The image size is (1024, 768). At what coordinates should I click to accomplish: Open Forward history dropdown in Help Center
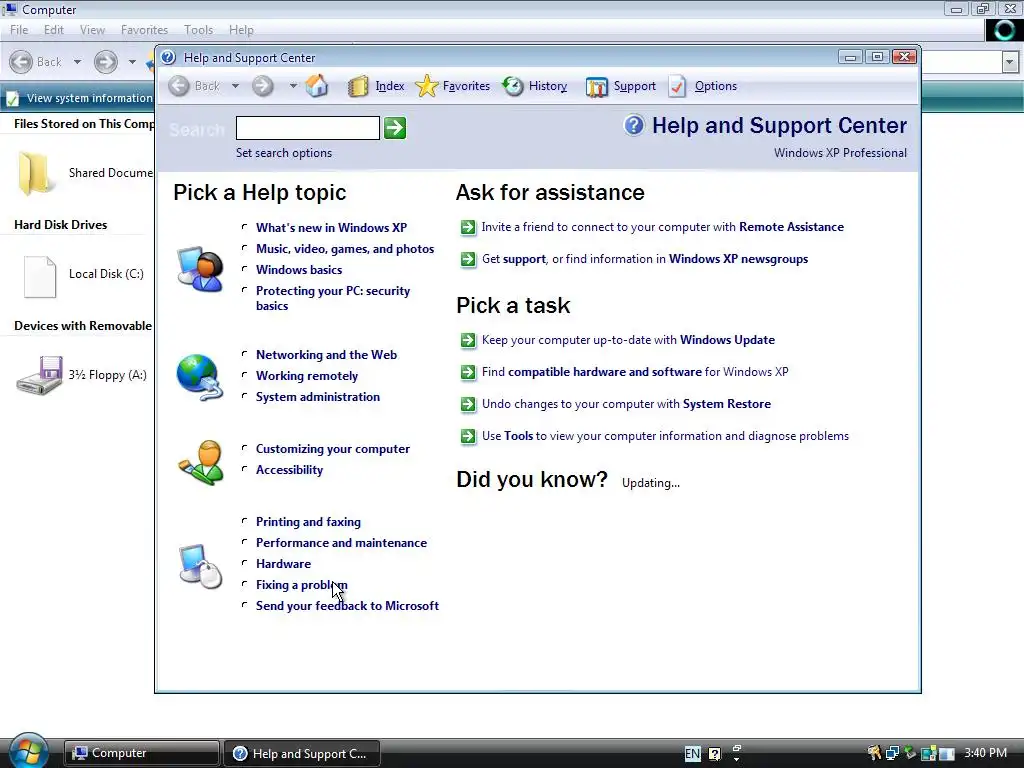293,86
